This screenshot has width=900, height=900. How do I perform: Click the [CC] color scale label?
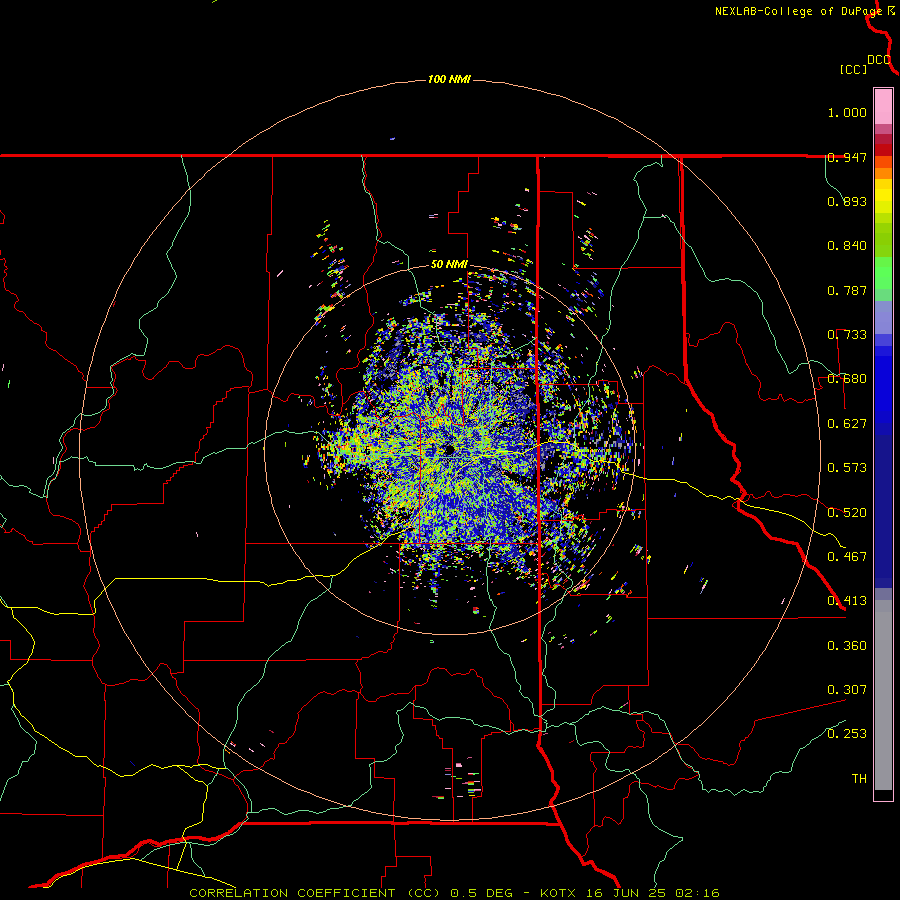pos(854,69)
